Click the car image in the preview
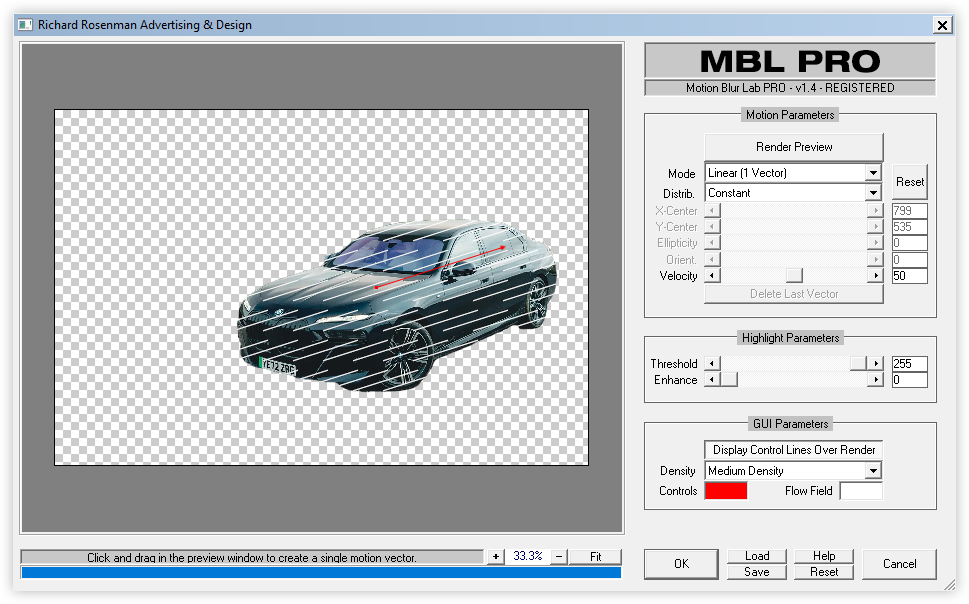 (397, 305)
